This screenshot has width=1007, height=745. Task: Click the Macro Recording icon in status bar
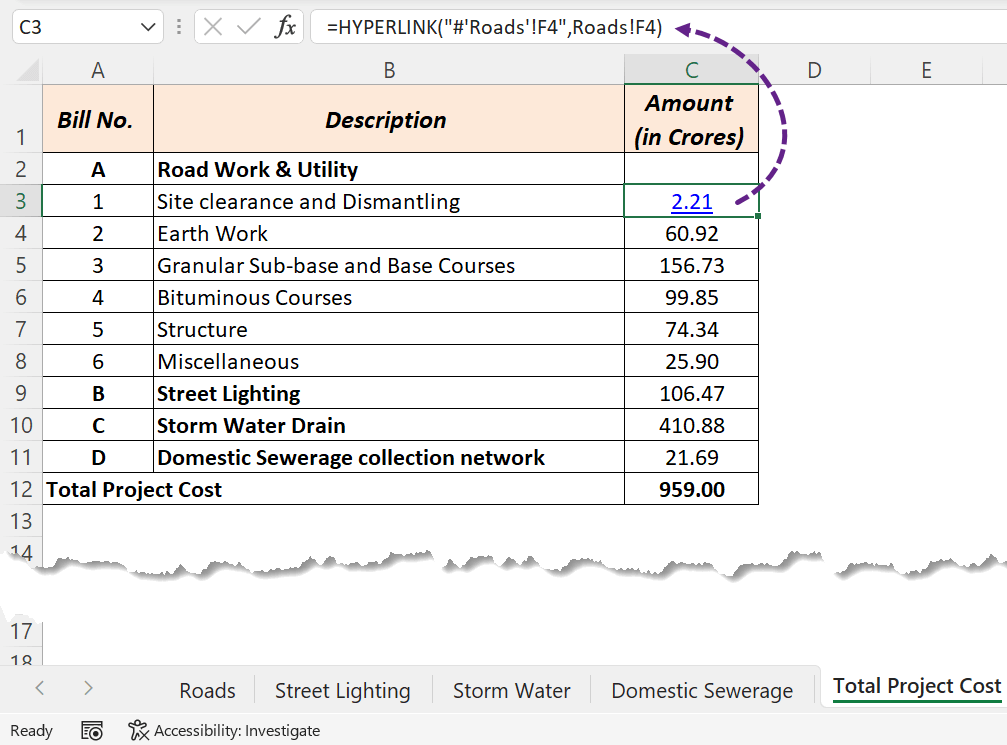[x=92, y=730]
